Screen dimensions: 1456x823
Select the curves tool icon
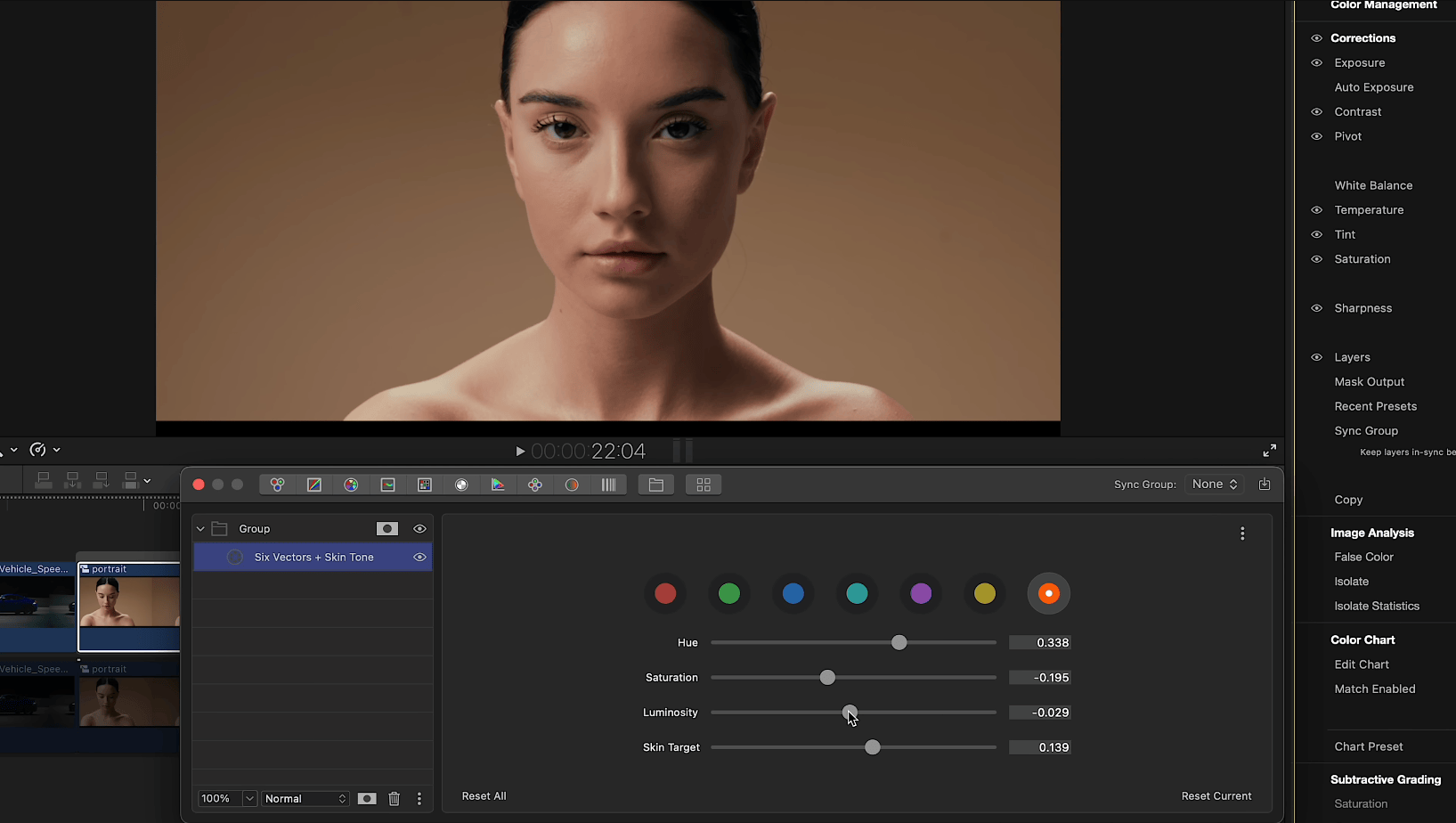click(x=314, y=485)
